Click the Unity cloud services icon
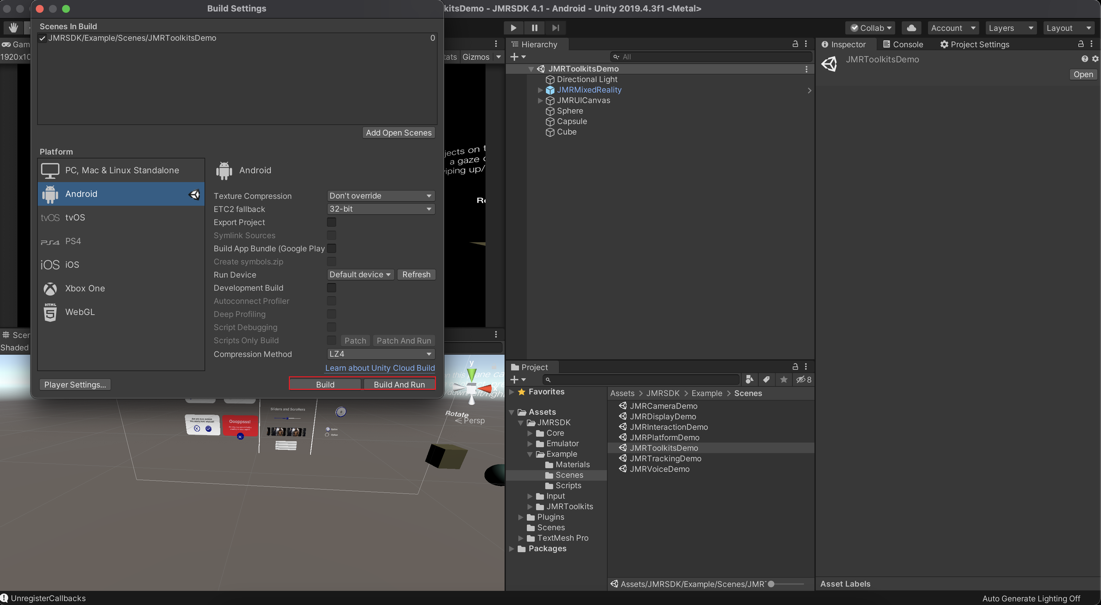This screenshot has width=1101, height=605. tap(910, 27)
